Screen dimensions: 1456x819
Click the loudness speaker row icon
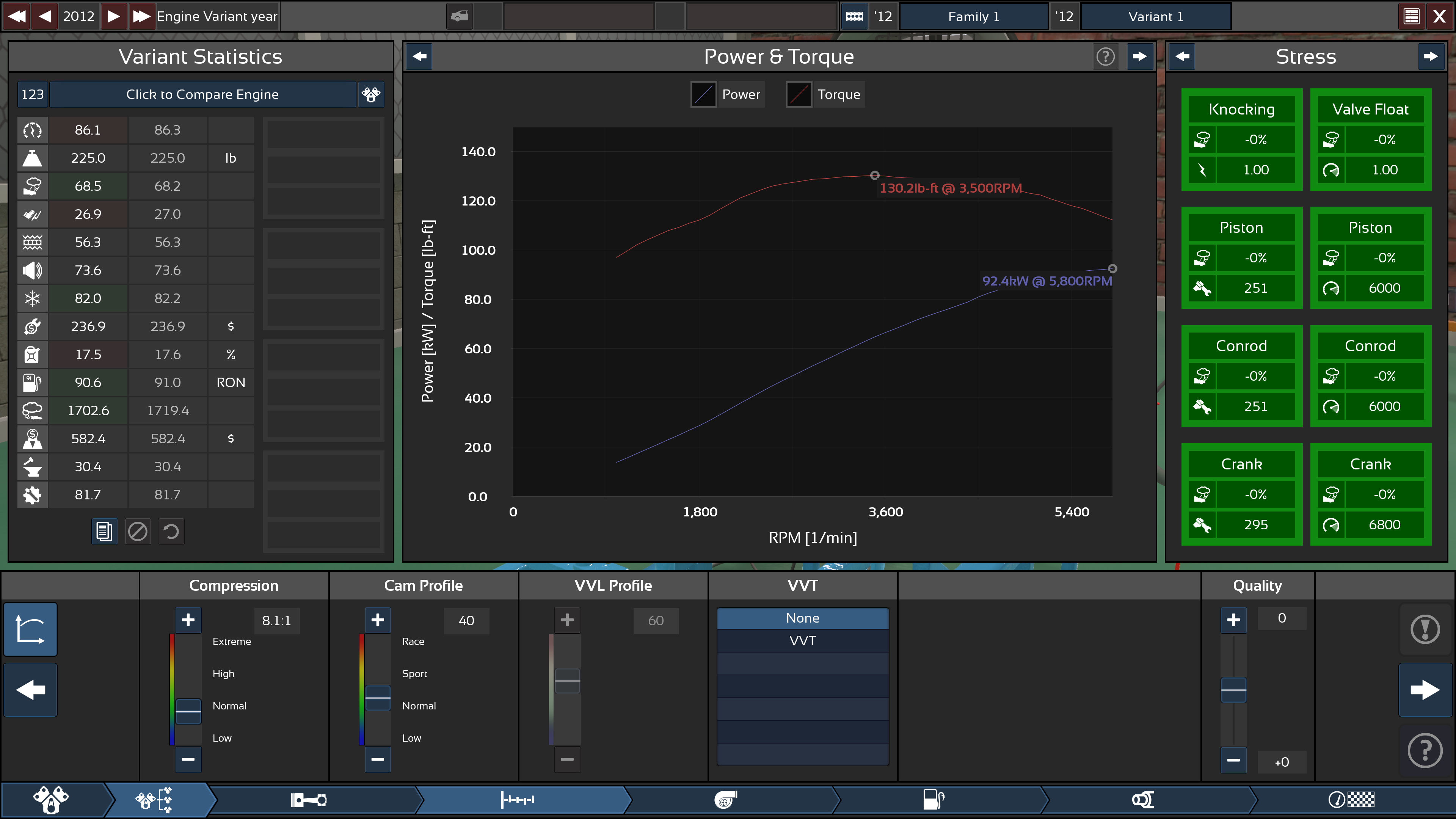32,270
